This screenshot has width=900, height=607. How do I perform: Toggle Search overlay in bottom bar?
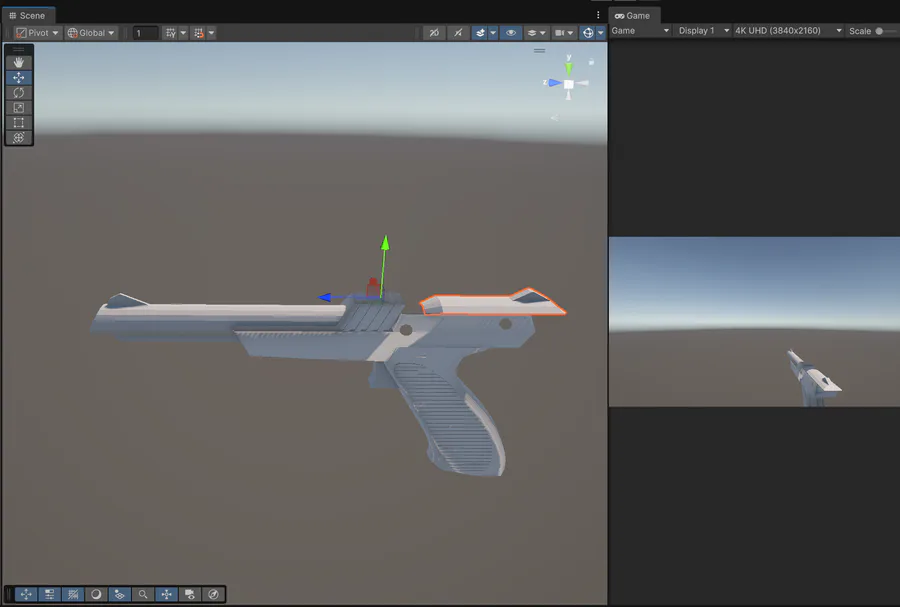[x=143, y=594]
